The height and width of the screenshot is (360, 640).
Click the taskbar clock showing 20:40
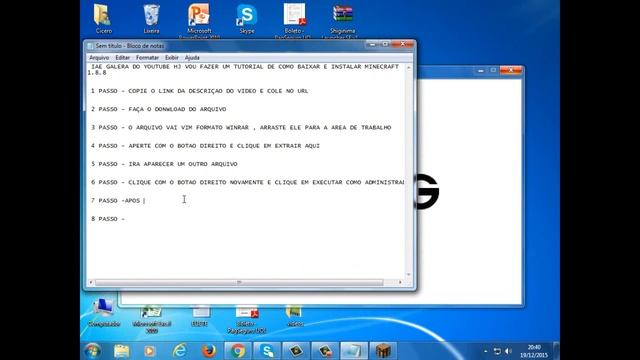(534, 351)
